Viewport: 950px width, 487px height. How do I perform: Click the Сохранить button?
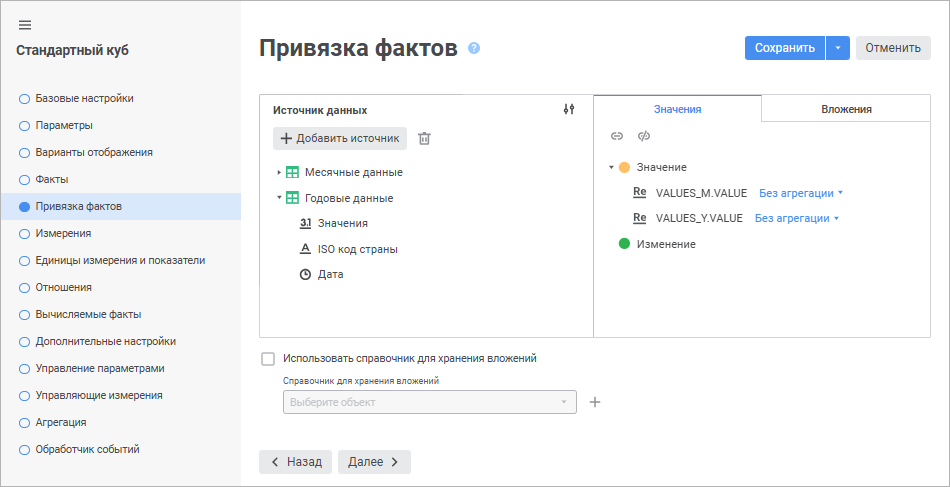[x=785, y=47]
